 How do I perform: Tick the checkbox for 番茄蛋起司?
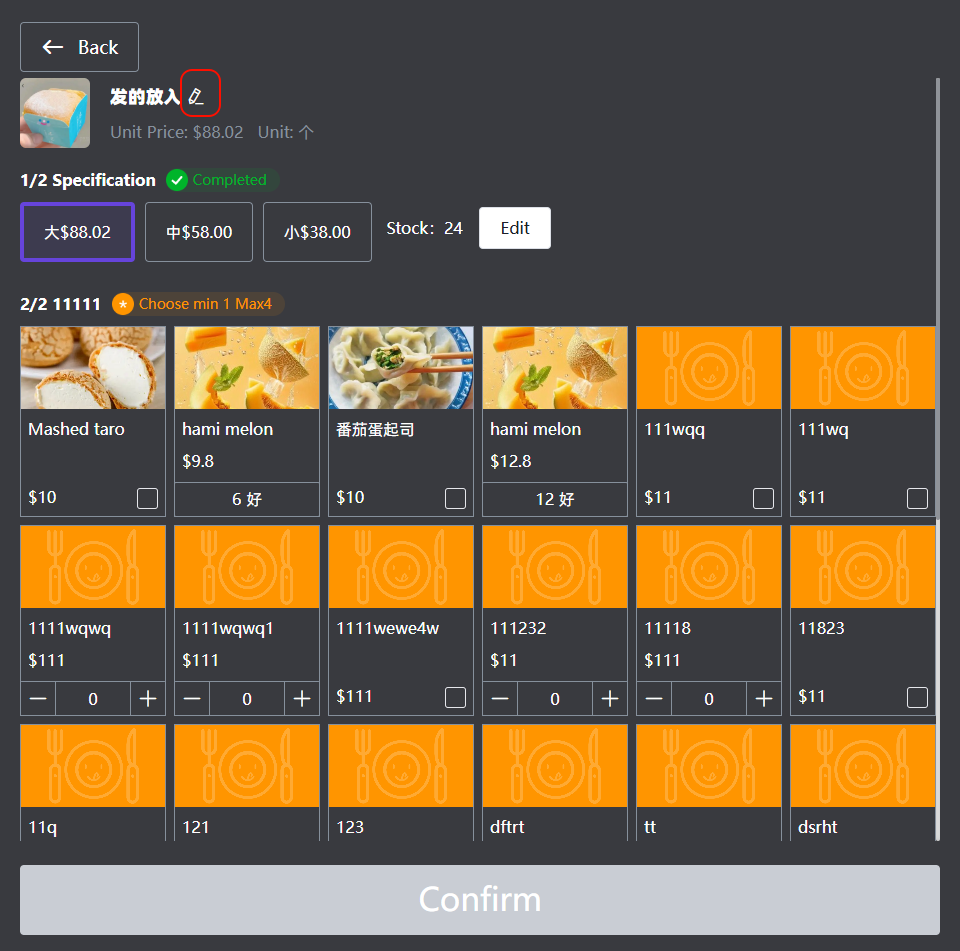[455, 498]
